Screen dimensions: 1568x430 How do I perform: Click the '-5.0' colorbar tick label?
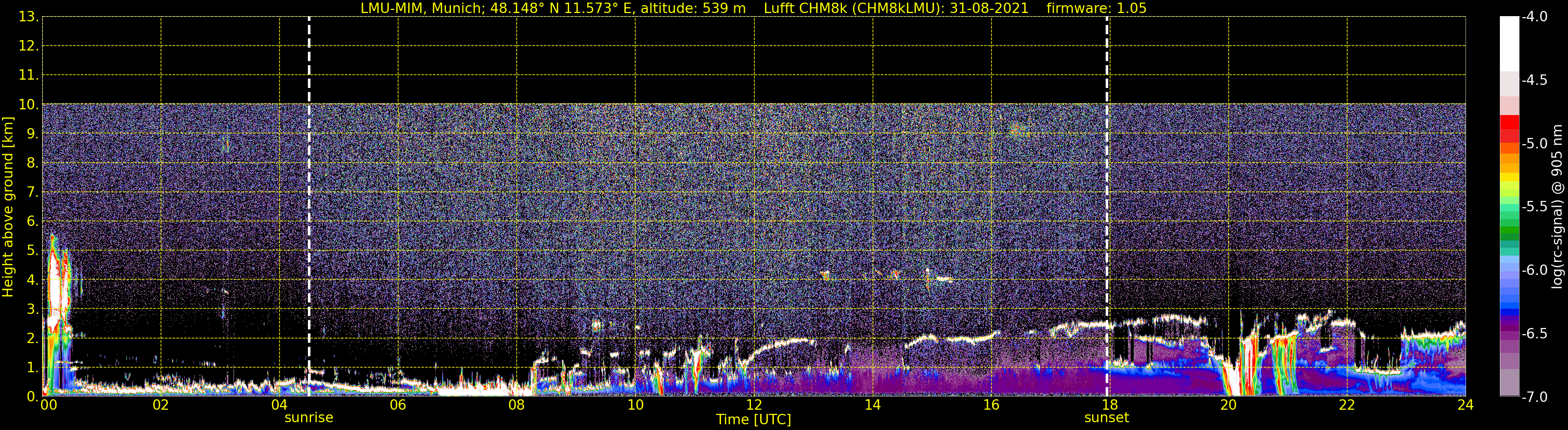pyautogui.click(x=1535, y=143)
